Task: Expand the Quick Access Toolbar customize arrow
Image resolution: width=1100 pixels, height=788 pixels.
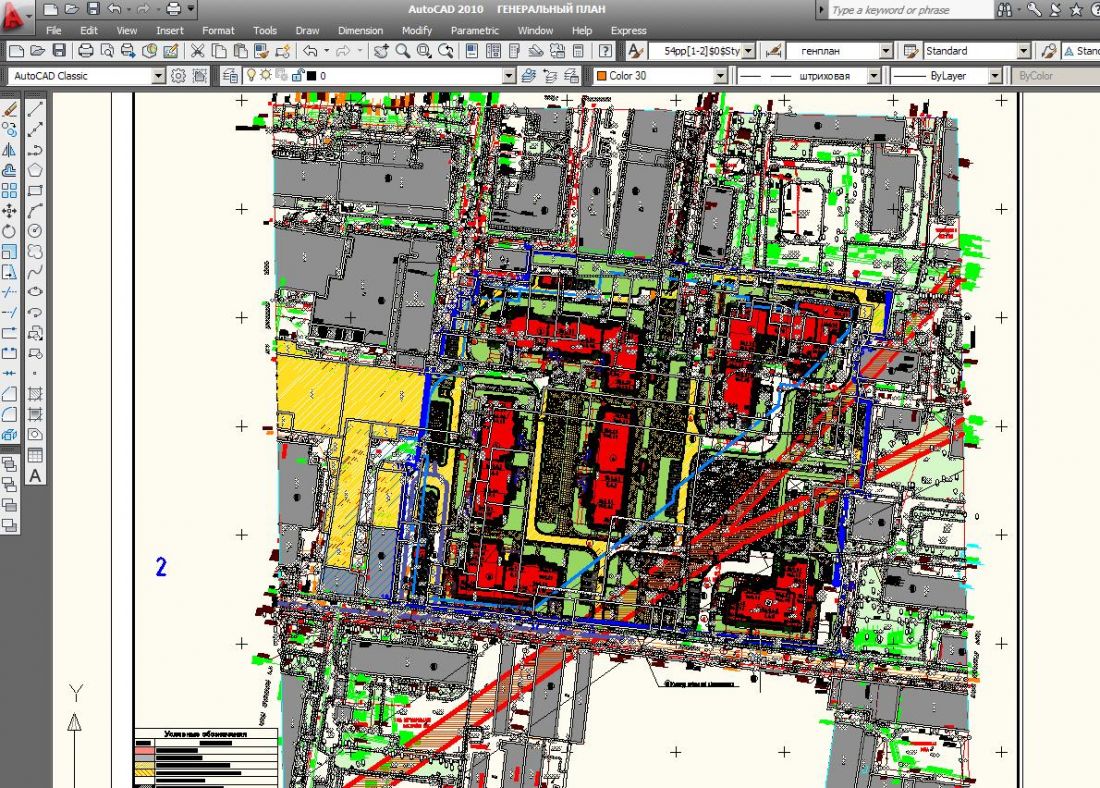Action: [x=192, y=9]
